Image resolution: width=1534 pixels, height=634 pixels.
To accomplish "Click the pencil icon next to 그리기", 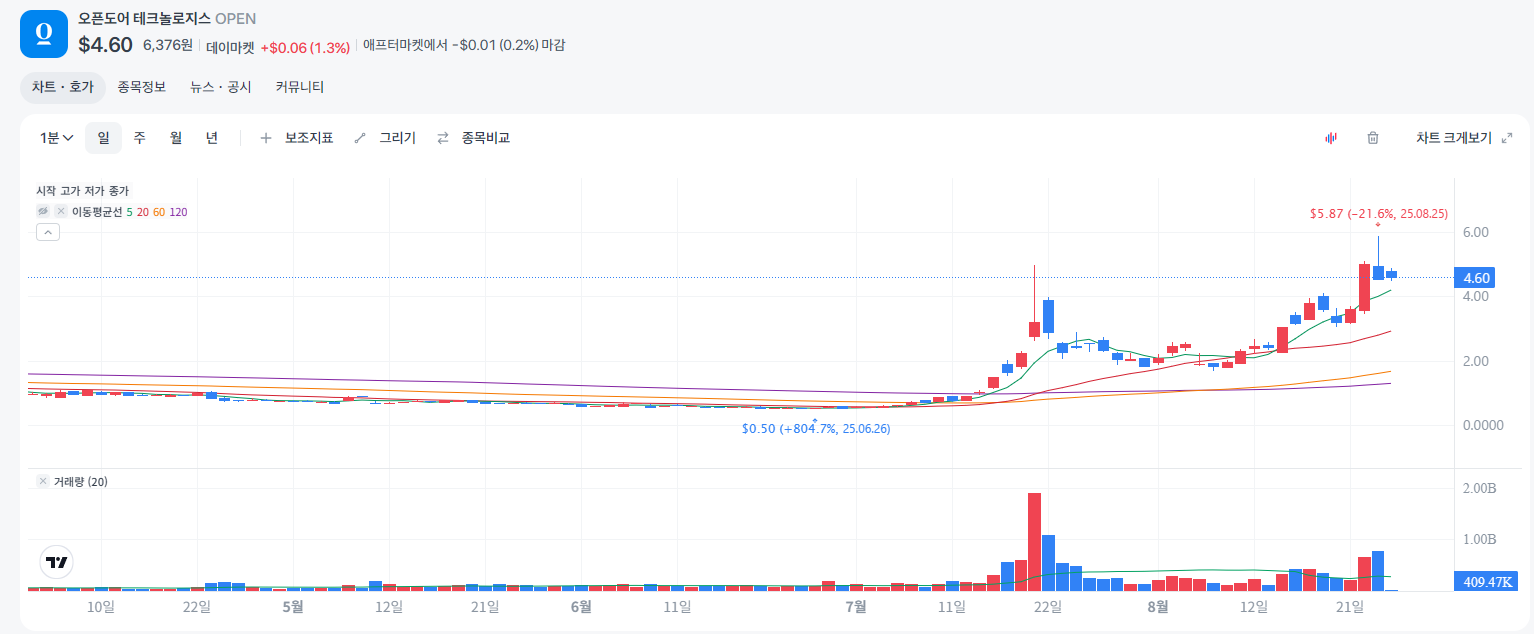I will click(360, 138).
